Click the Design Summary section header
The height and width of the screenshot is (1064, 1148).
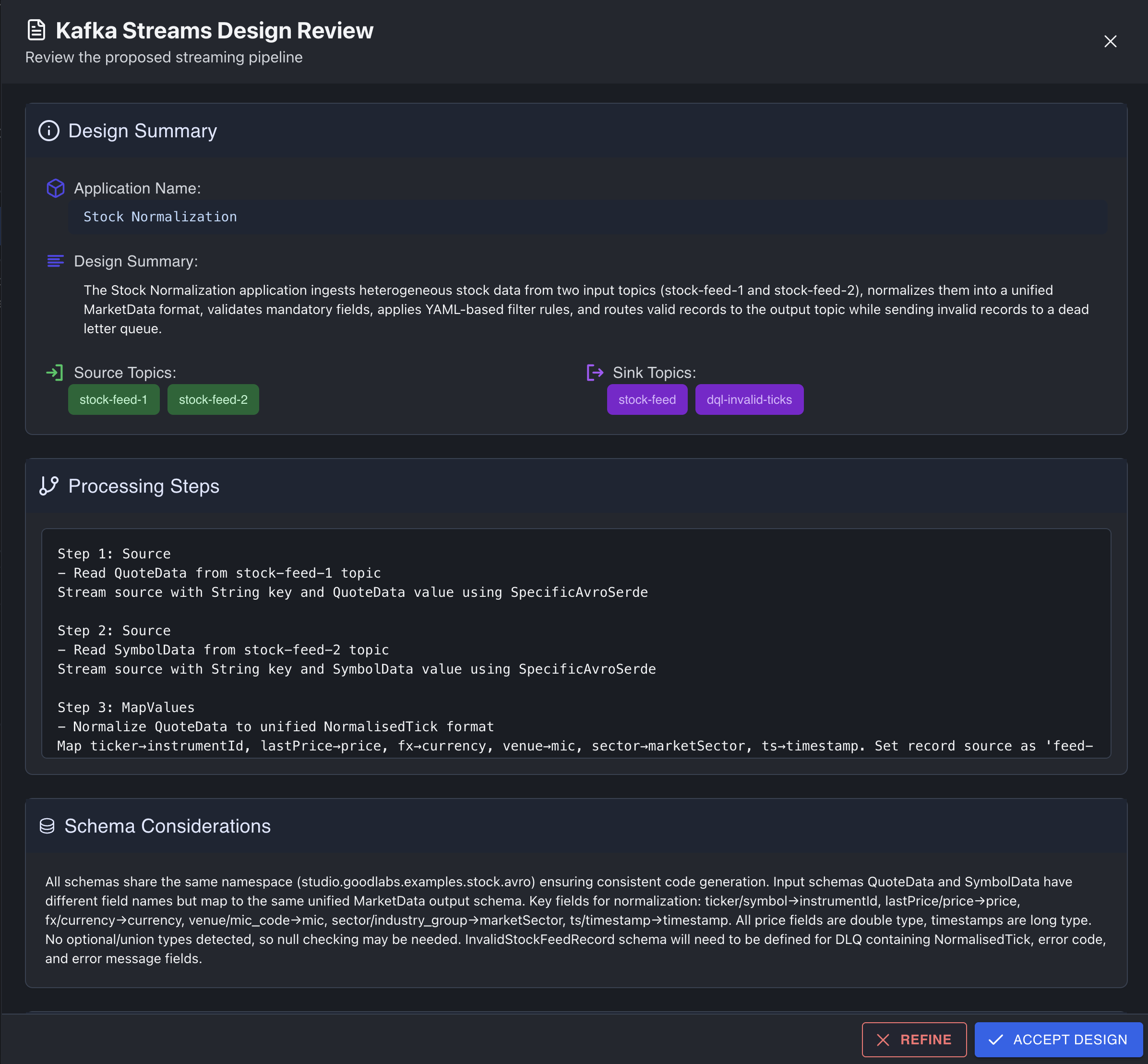point(142,131)
